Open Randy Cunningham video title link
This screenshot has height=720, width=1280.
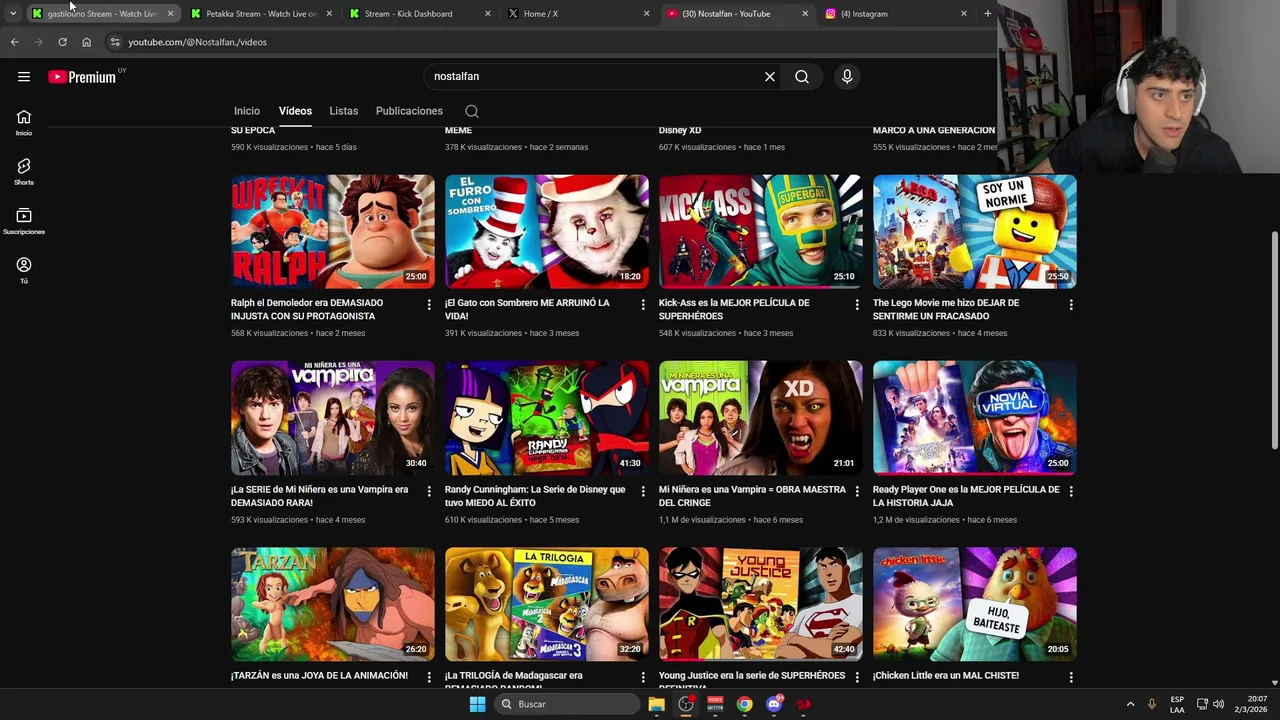point(535,496)
